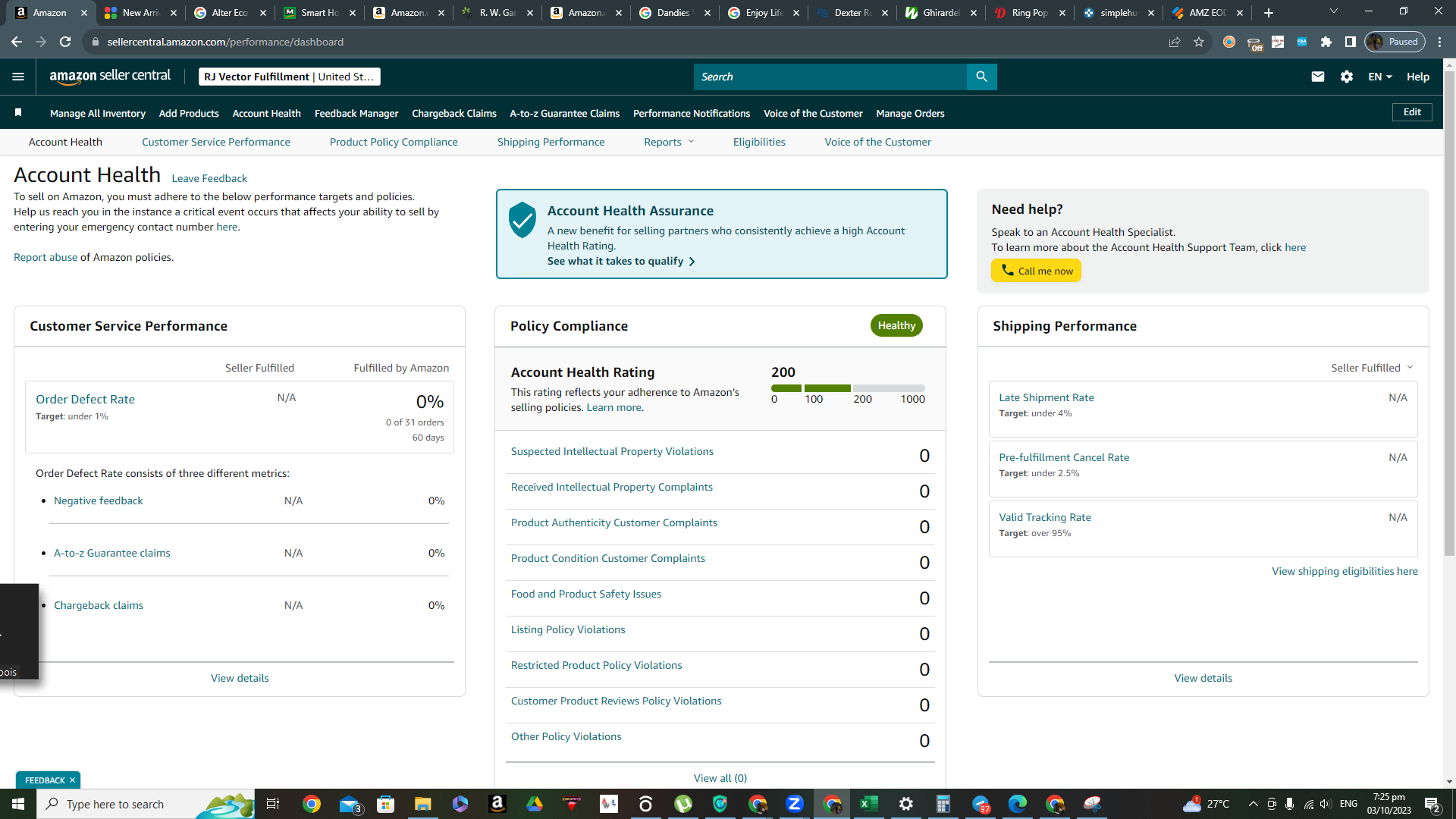Click View shipping eligibilities here

pos(1345,571)
